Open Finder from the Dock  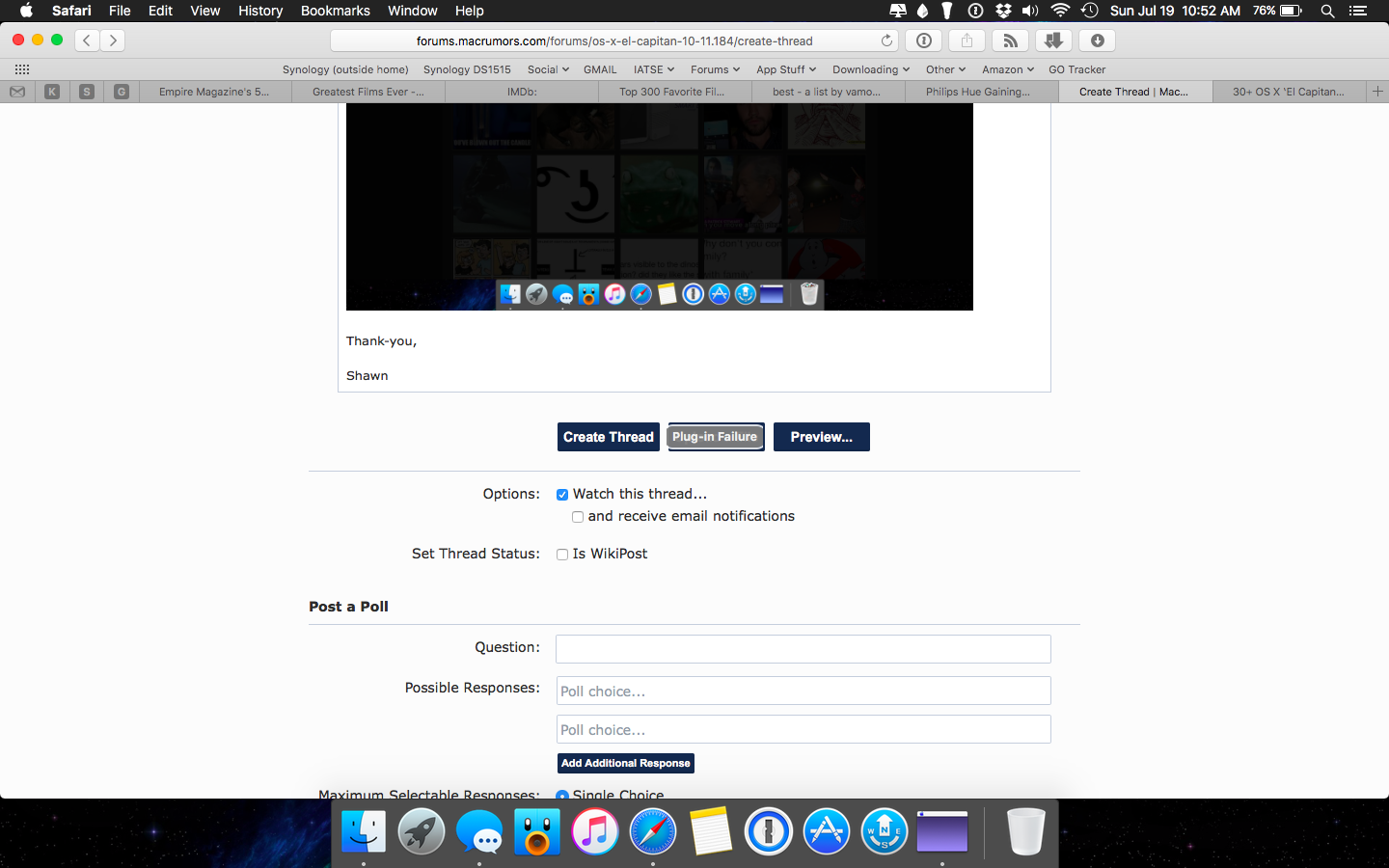coord(364,831)
